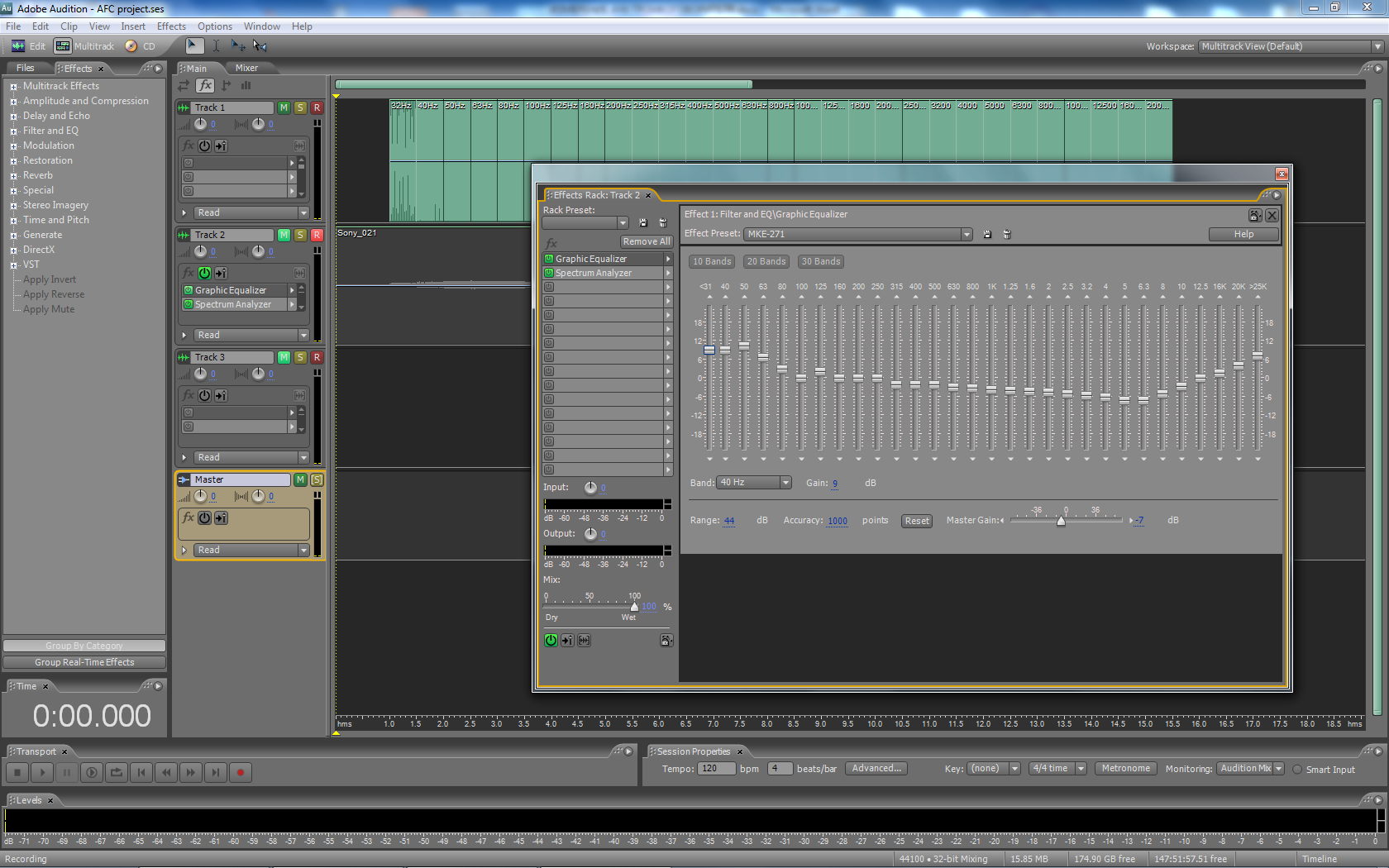Select the Time Selection tool

pos(216,45)
